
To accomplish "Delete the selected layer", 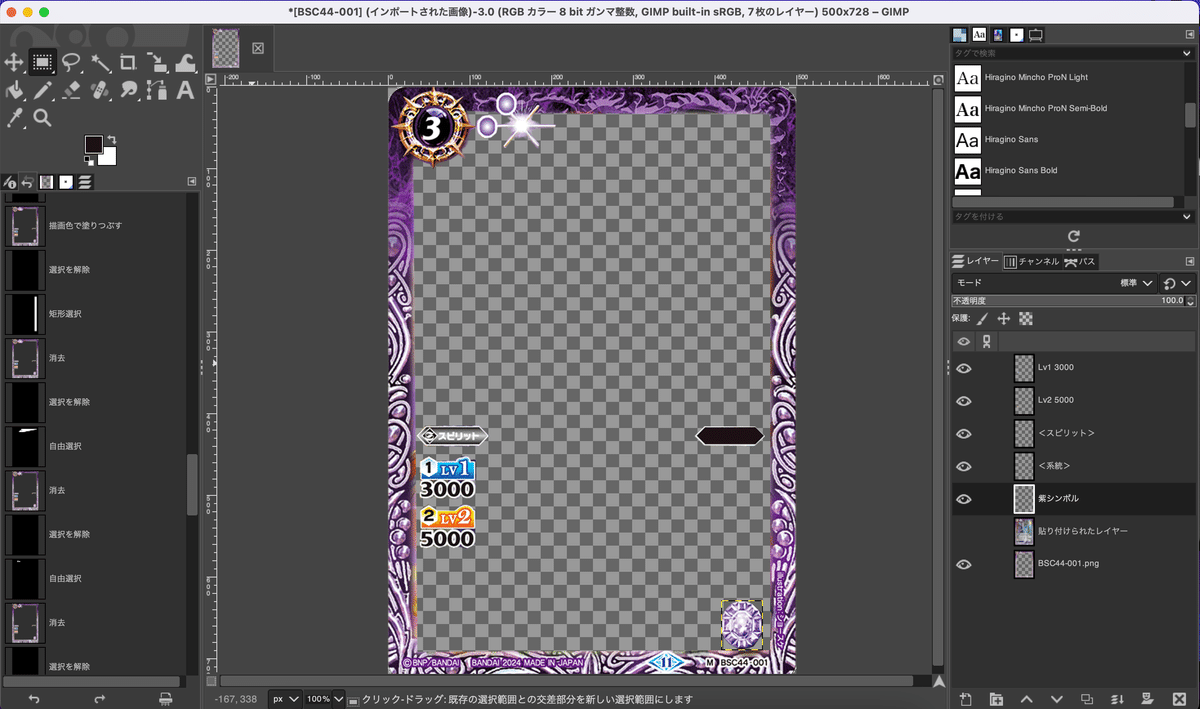I will pyautogui.click(x=1180, y=698).
